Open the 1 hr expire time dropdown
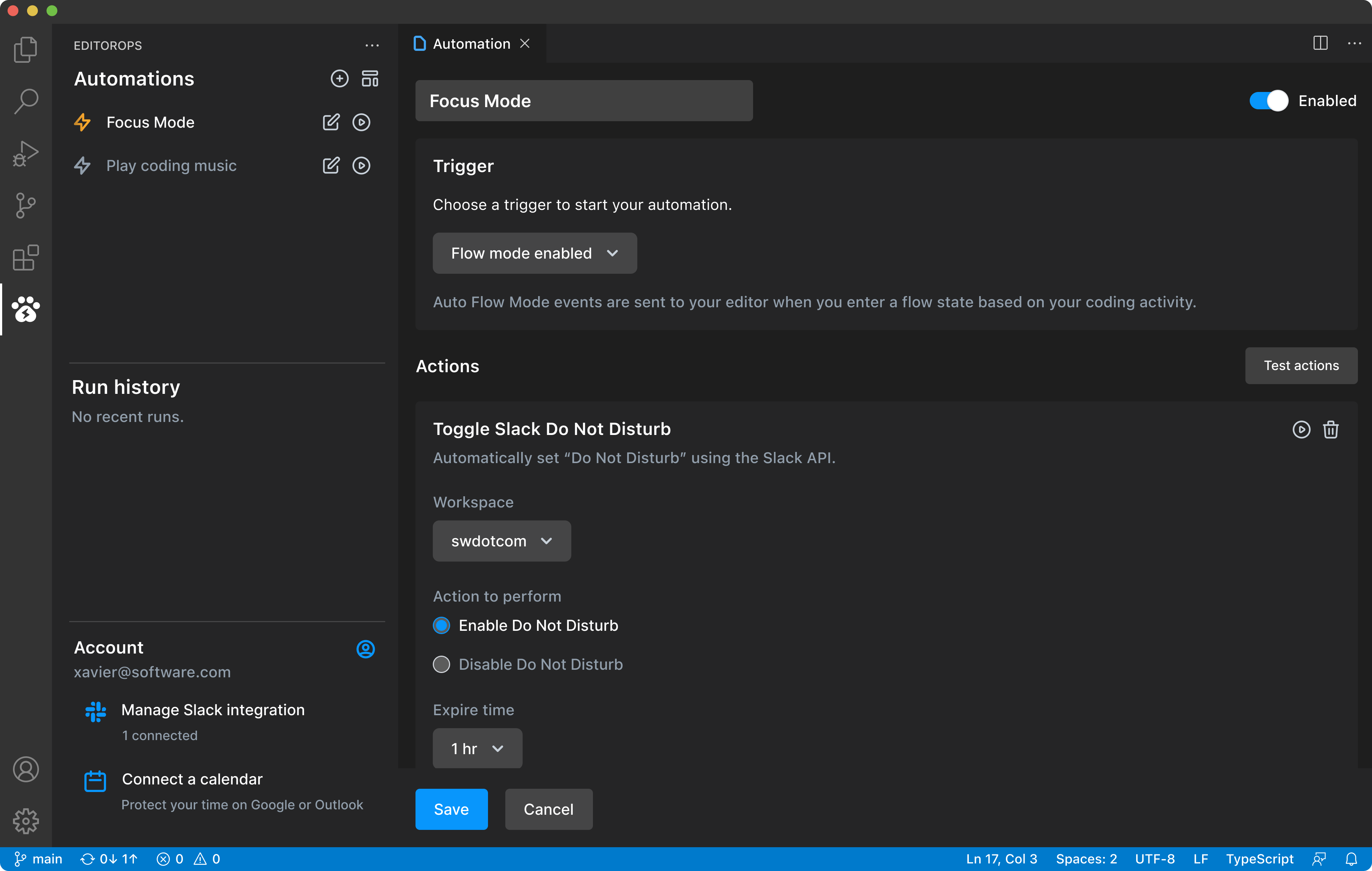Screen dimensions: 1372x871 click(477, 748)
